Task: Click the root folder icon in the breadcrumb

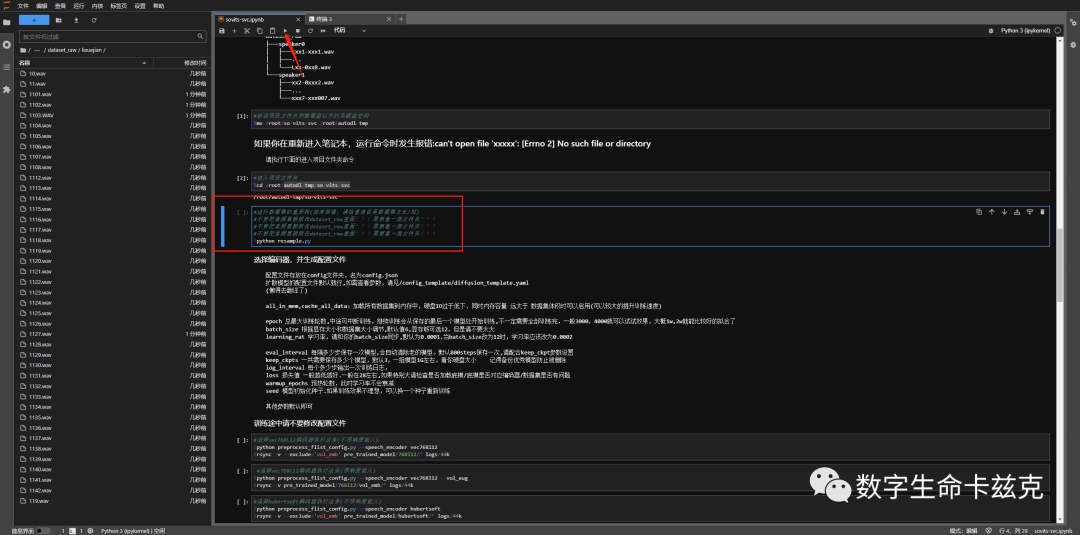Action: (23, 50)
